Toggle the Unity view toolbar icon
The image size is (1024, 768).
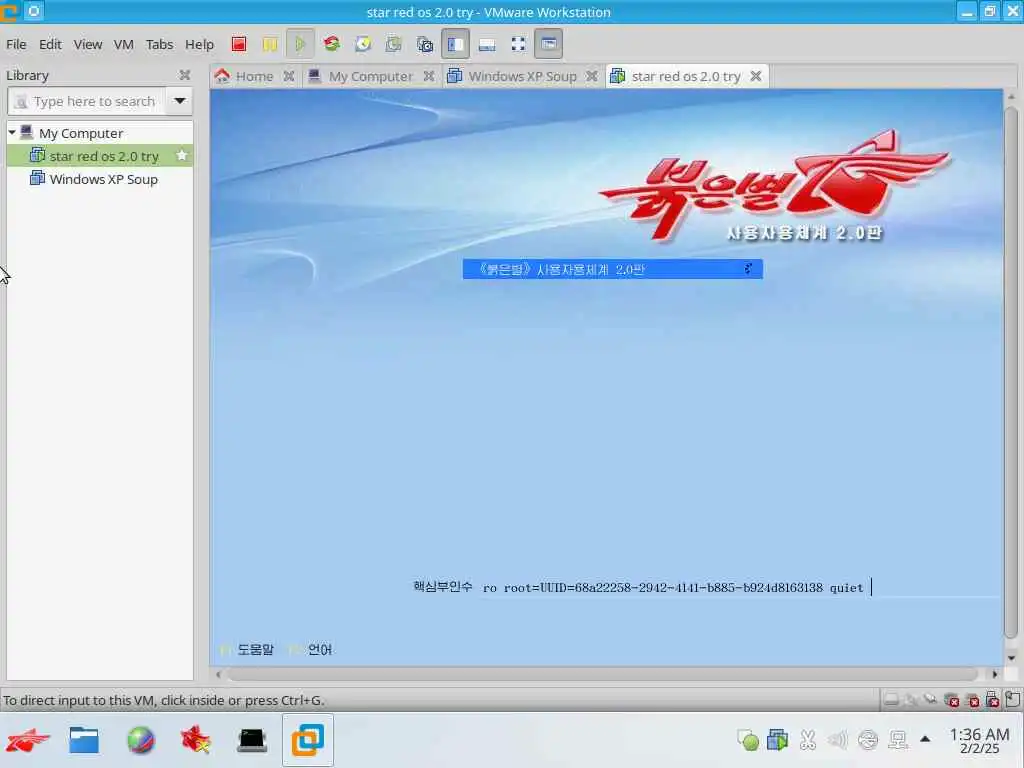click(x=549, y=44)
